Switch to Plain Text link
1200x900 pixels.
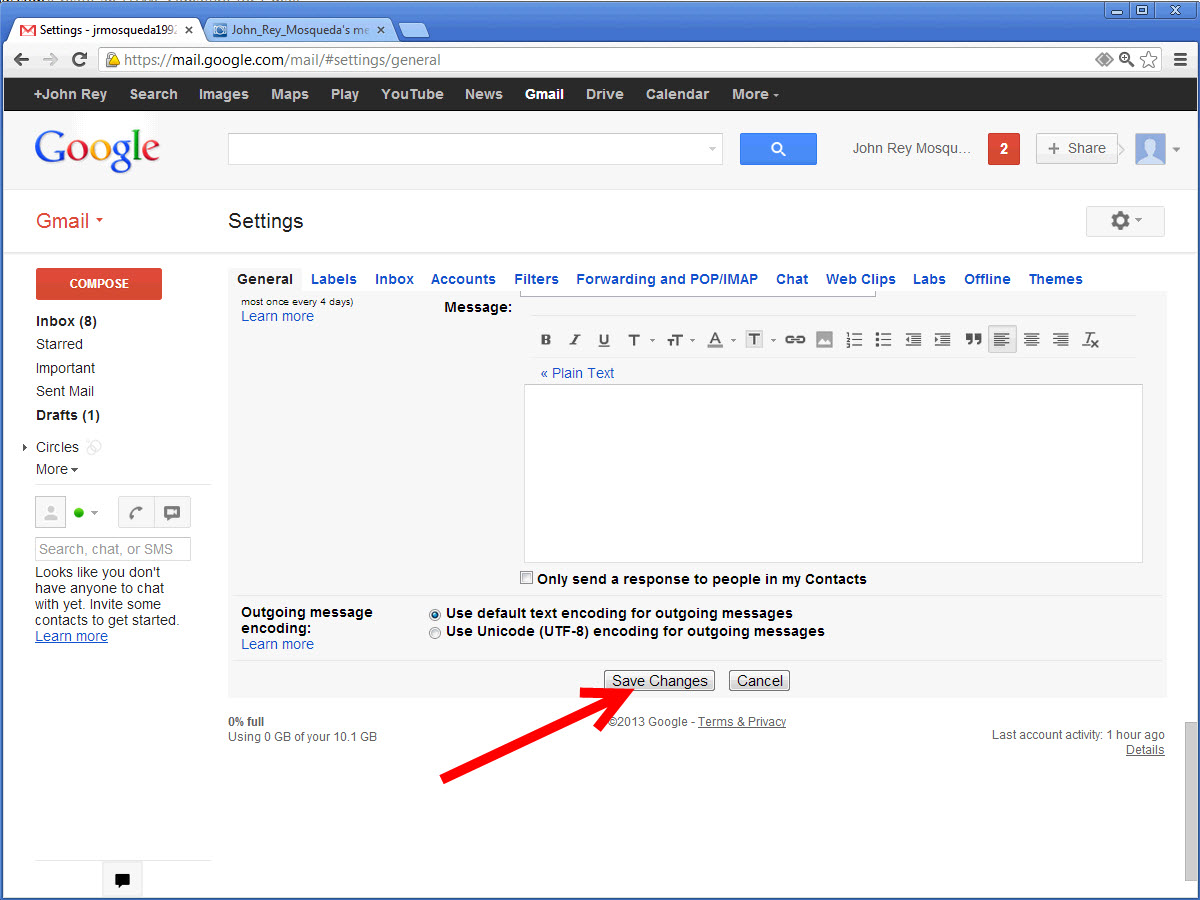tap(577, 373)
